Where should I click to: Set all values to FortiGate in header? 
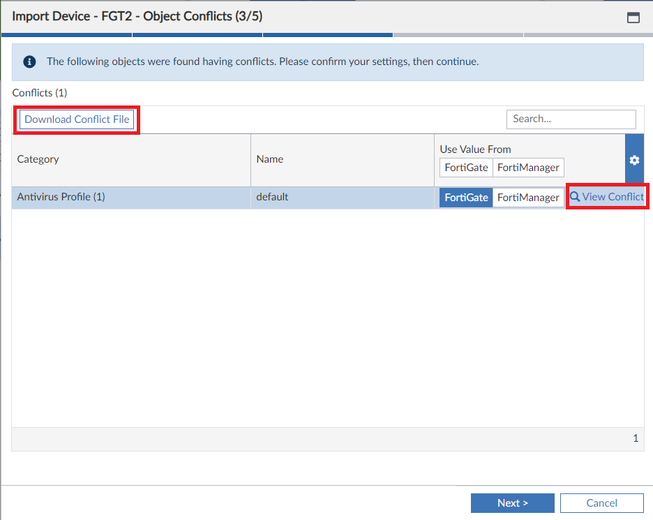pyautogui.click(x=466, y=167)
